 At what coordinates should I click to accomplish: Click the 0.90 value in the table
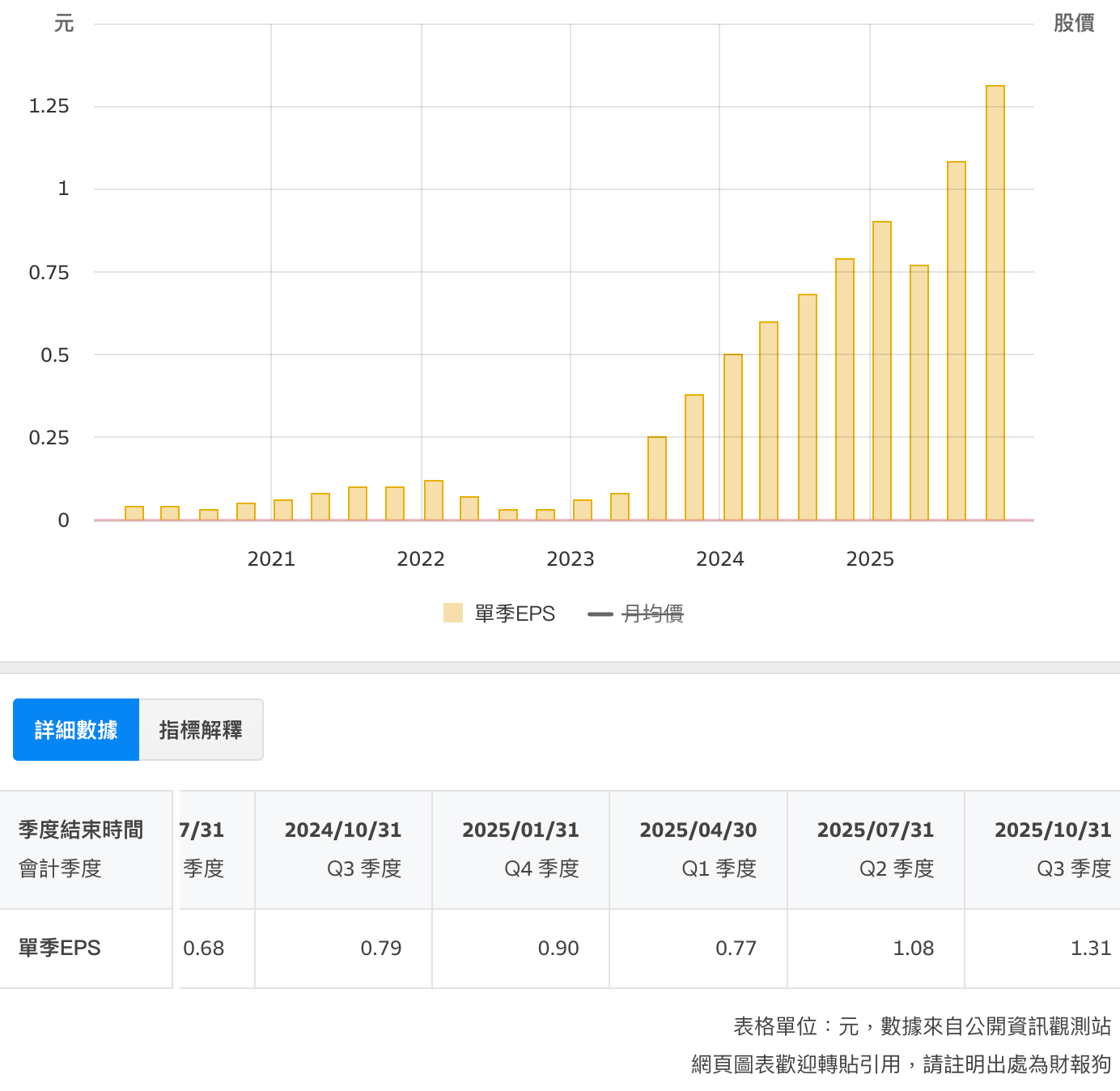558,948
